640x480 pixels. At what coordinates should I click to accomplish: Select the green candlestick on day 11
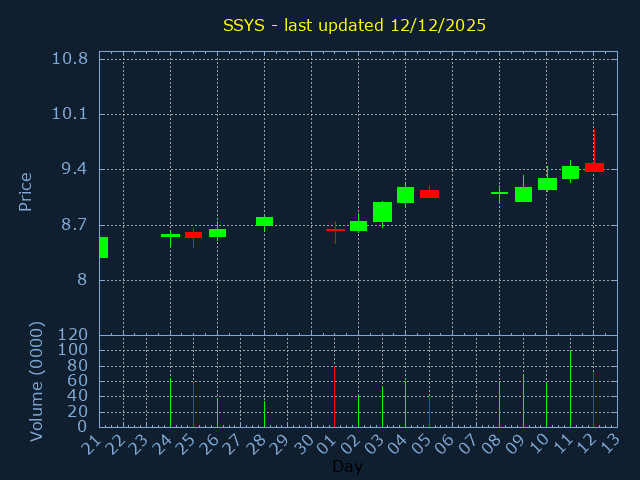pyautogui.click(x=570, y=172)
